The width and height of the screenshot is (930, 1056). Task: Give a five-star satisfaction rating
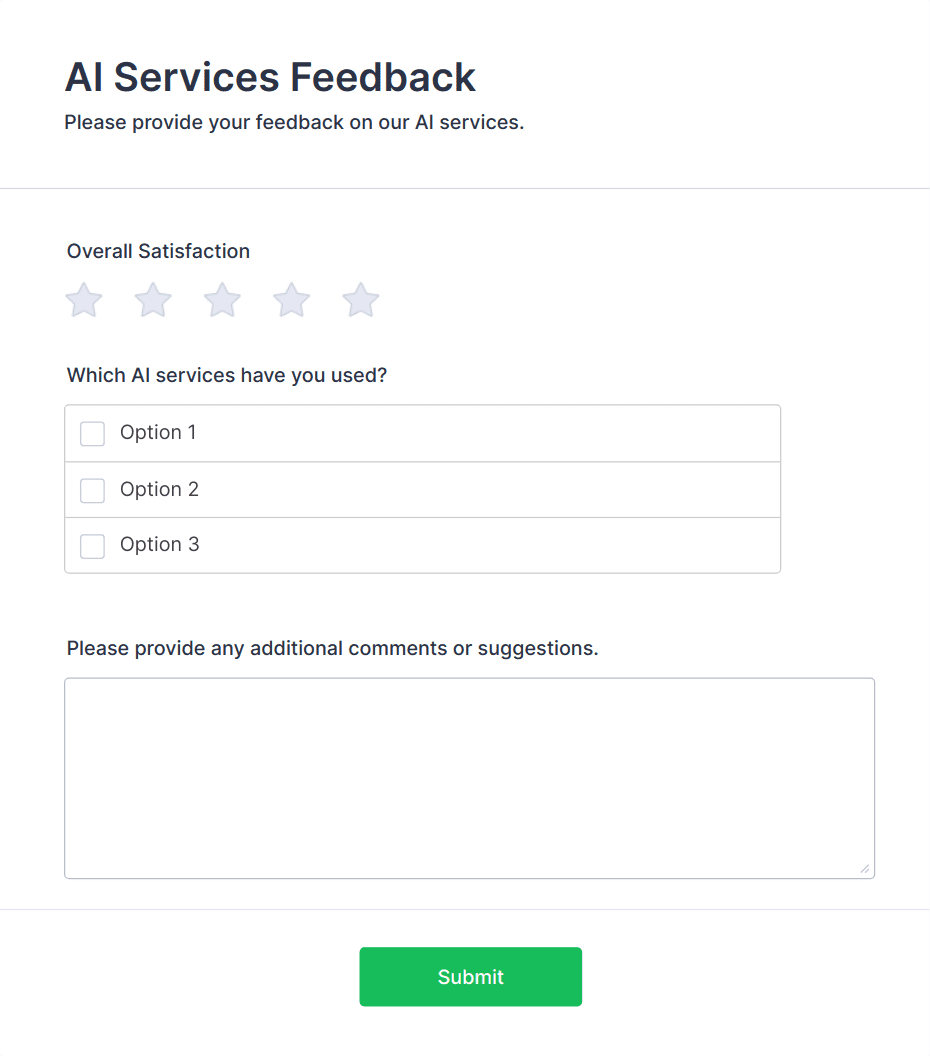(359, 299)
